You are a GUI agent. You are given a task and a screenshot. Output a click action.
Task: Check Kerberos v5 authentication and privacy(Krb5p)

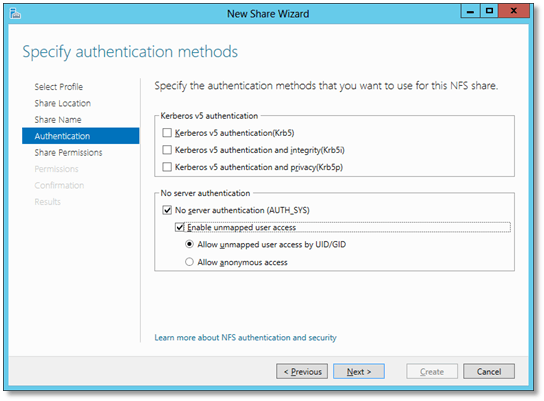point(167,167)
